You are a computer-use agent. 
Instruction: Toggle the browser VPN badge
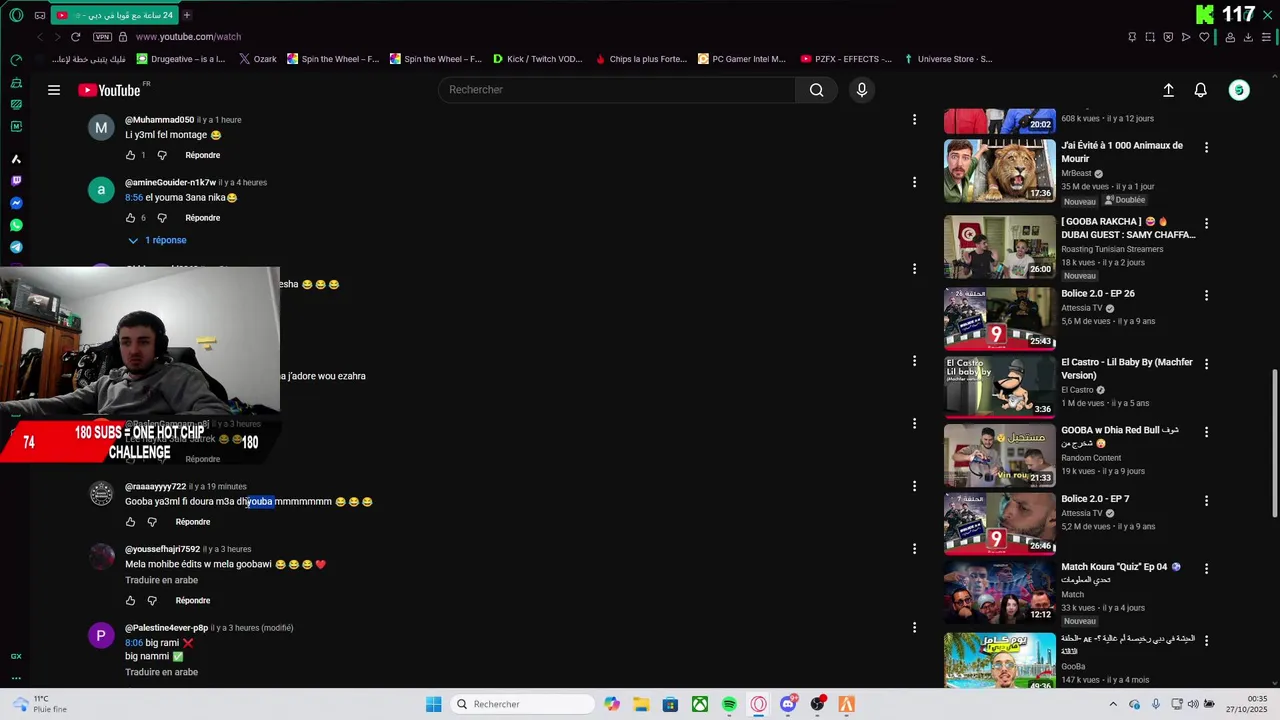(x=102, y=37)
